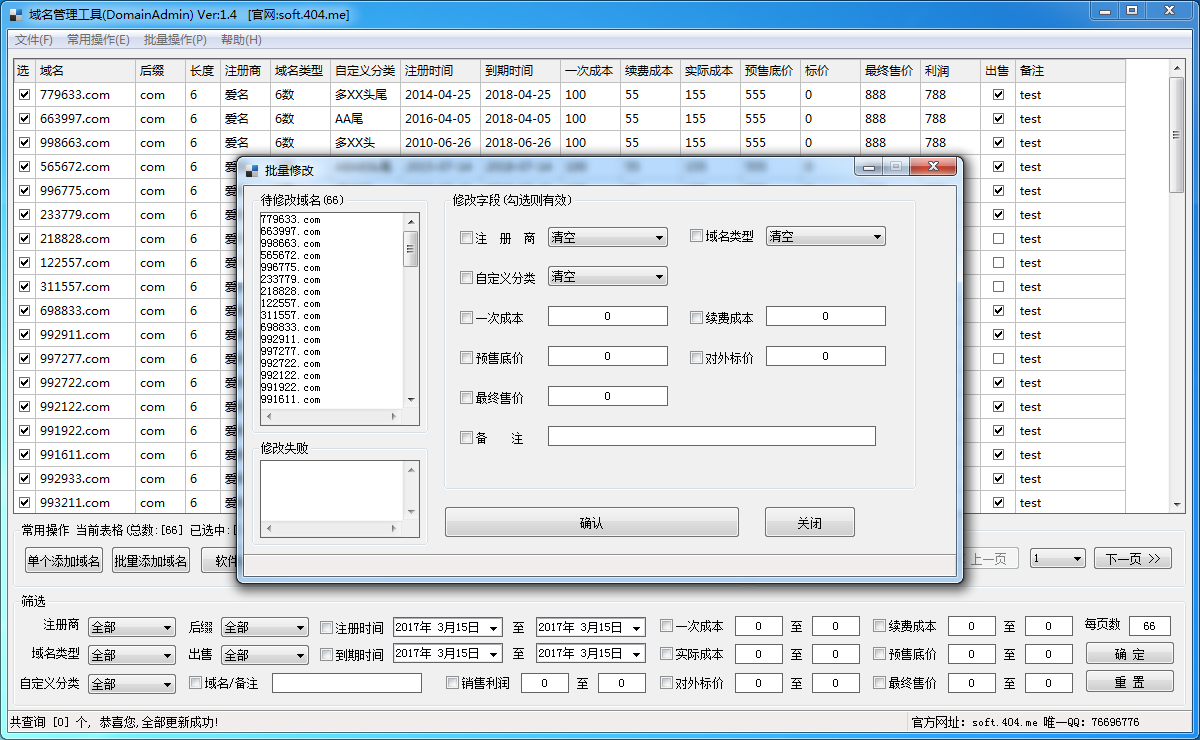Expand the 注册商 filter dropdown in 筛选
The image size is (1200, 740).
[x=132, y=627]
